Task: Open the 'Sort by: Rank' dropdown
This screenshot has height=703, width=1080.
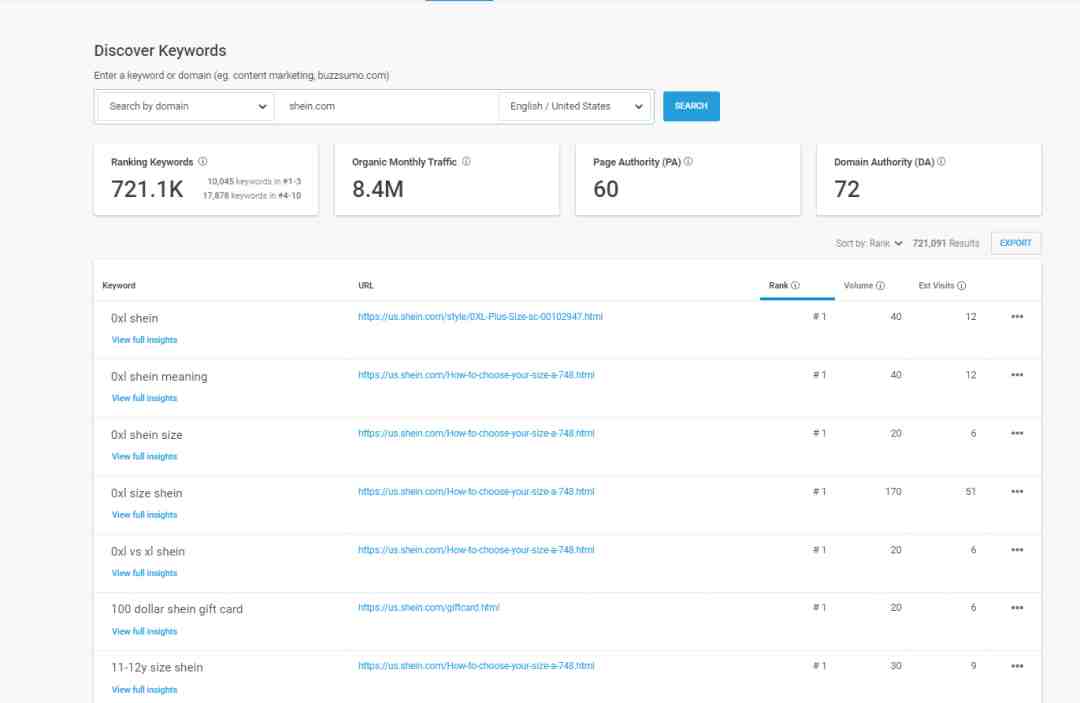Action: coord(869,244)
